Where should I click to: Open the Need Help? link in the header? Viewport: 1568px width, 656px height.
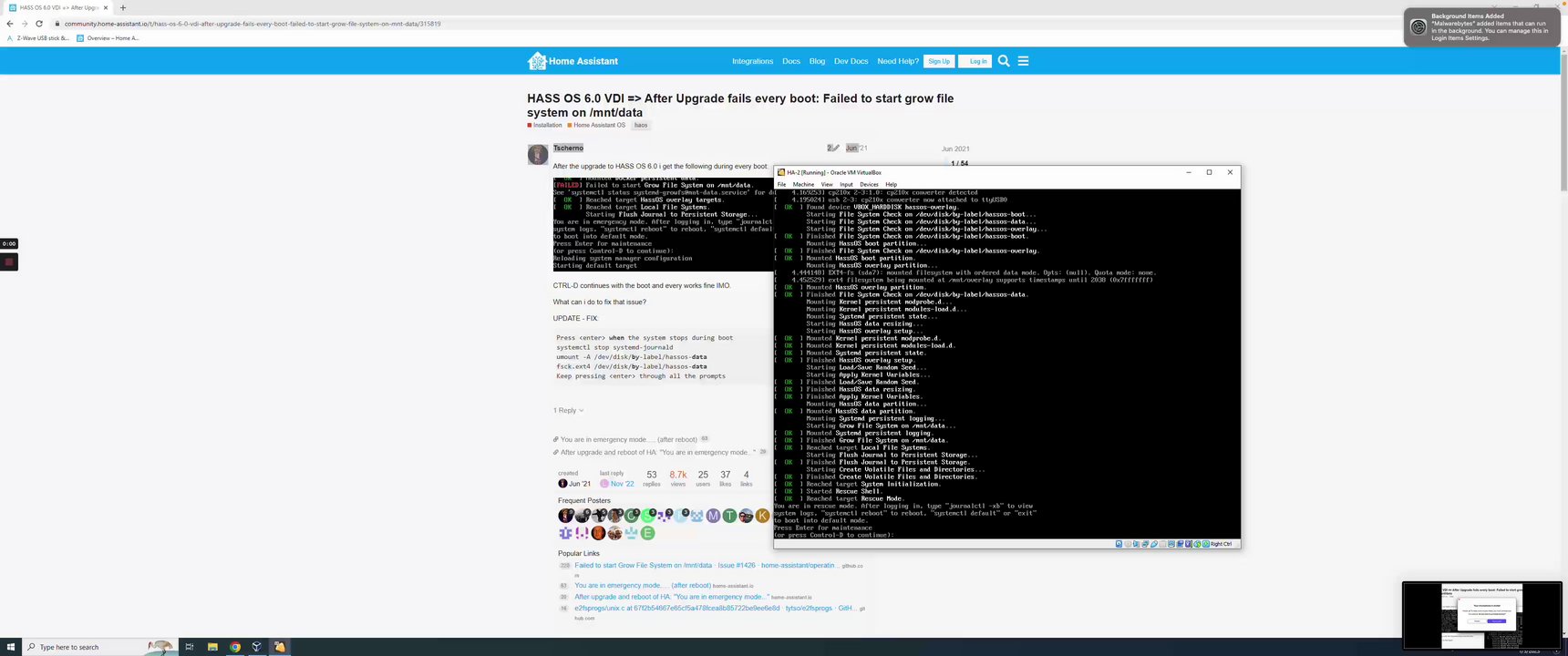(898, 61)
